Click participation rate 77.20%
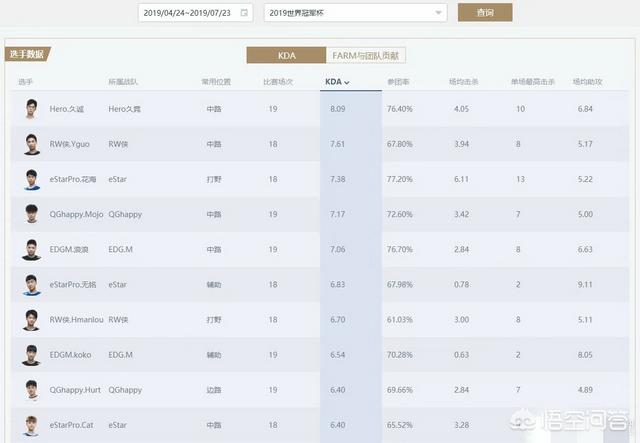 coord(400,179)
